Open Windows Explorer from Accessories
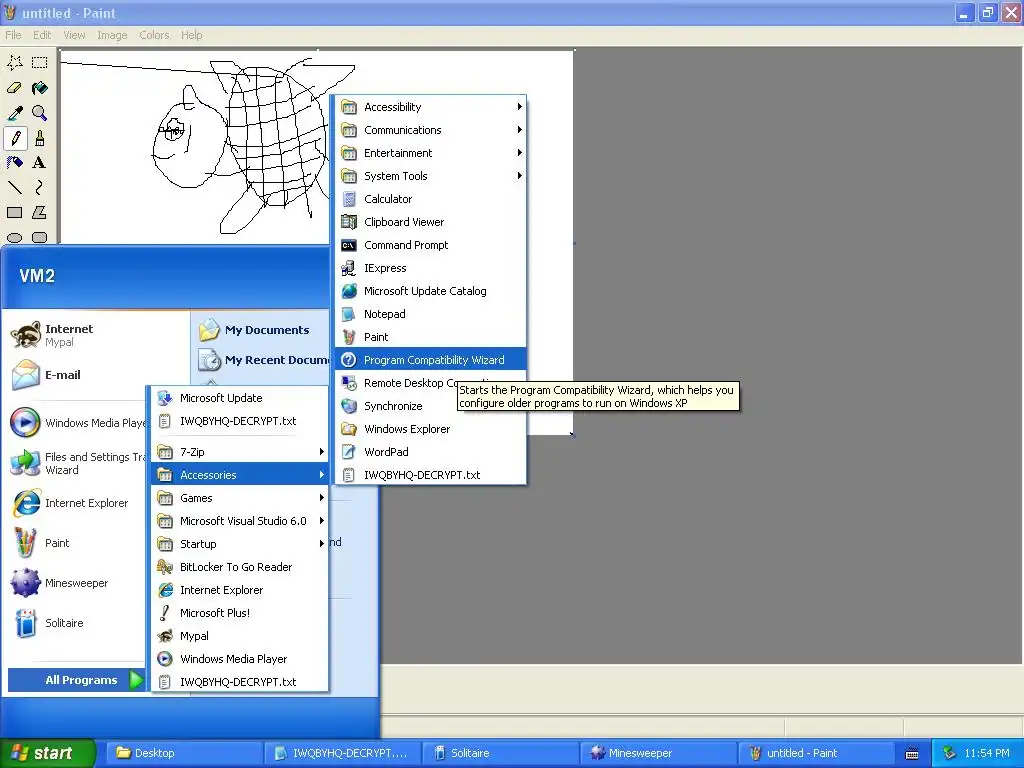Image resolution: width=1024 pixels, height=768 pixels. [430, 429]
